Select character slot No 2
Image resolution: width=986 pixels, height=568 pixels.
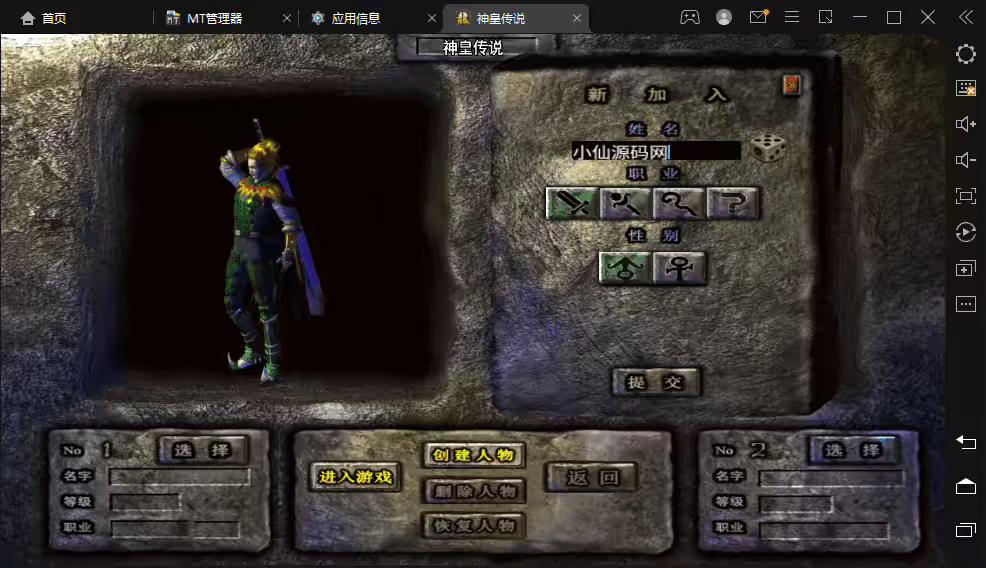pos(853,450)
